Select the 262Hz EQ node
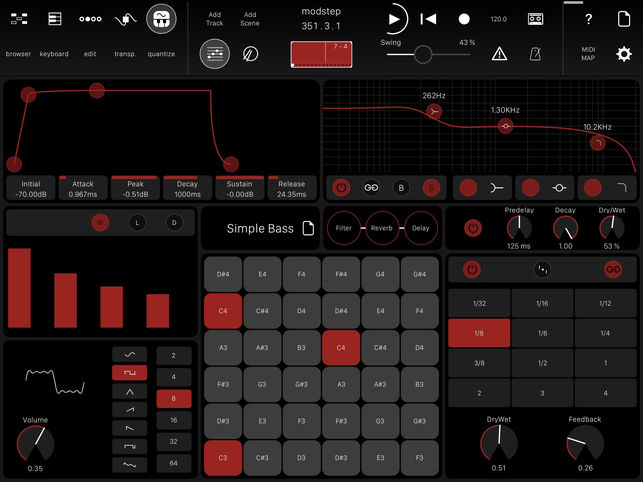 coord(434,111)
